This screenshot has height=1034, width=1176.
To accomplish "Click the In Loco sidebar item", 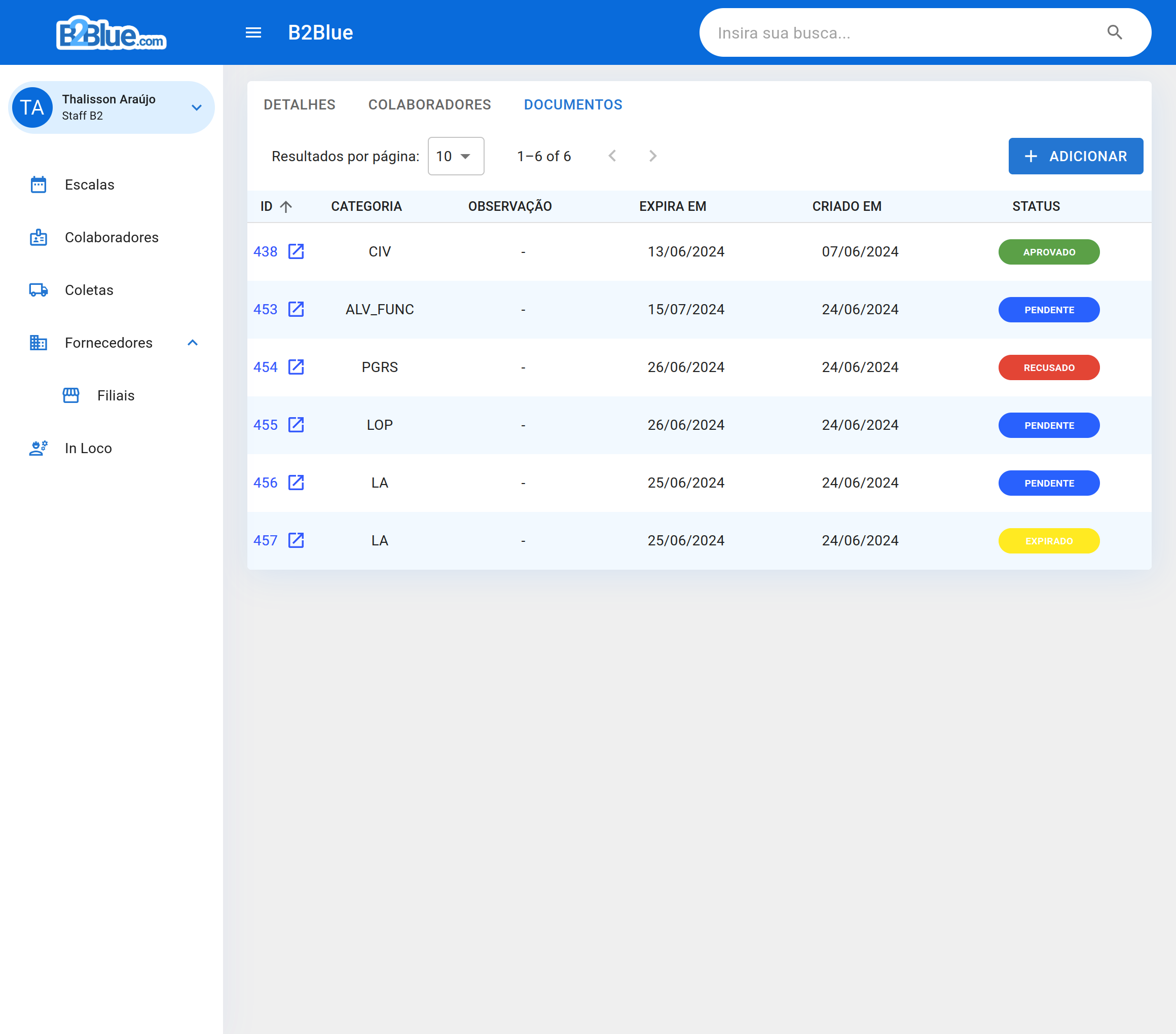I will click(88, 448).
